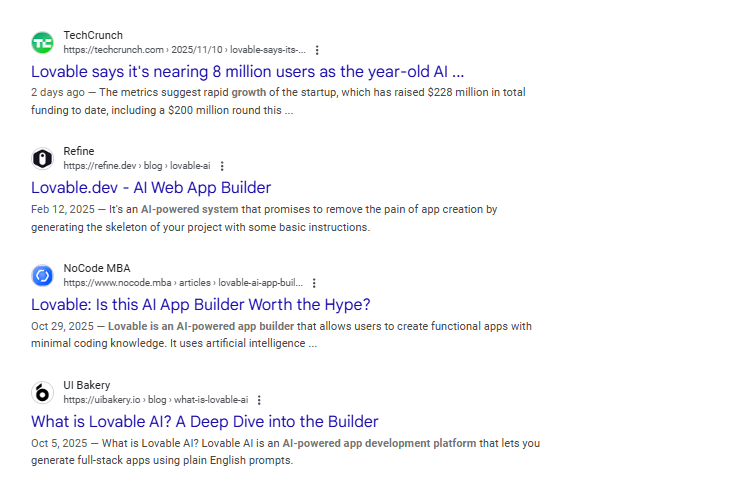Click the snippet dated Oct 29, 2025

[x=281, y=335]
